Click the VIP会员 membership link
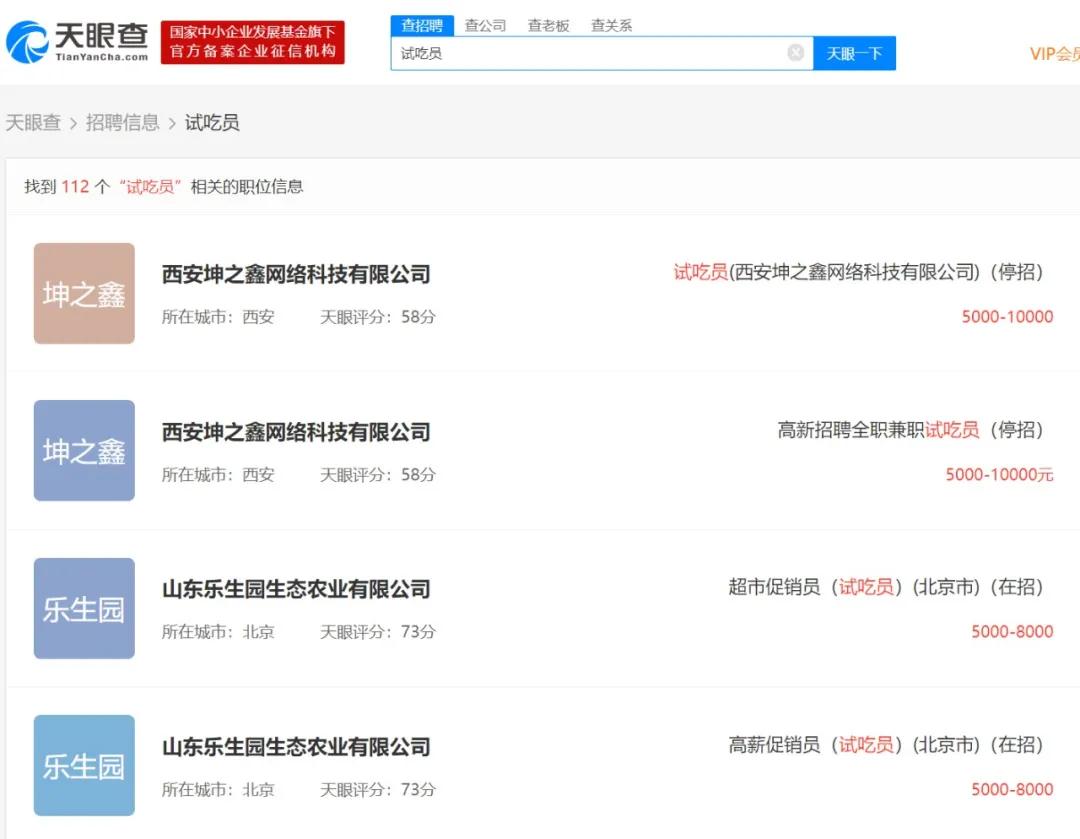1080x839 pixels. (1051, 53)
